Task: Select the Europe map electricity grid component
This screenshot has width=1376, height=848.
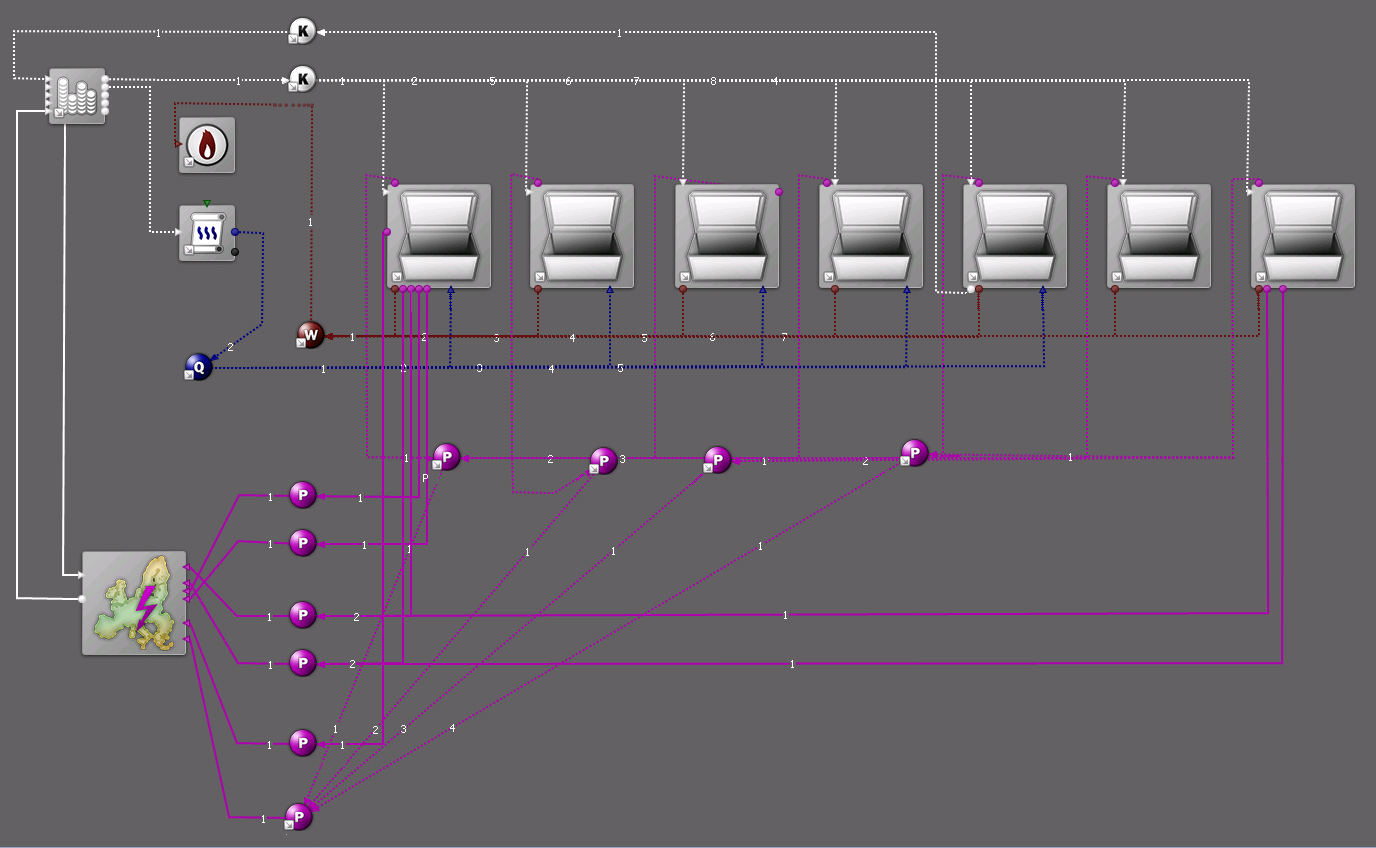Action: point(134,603)
